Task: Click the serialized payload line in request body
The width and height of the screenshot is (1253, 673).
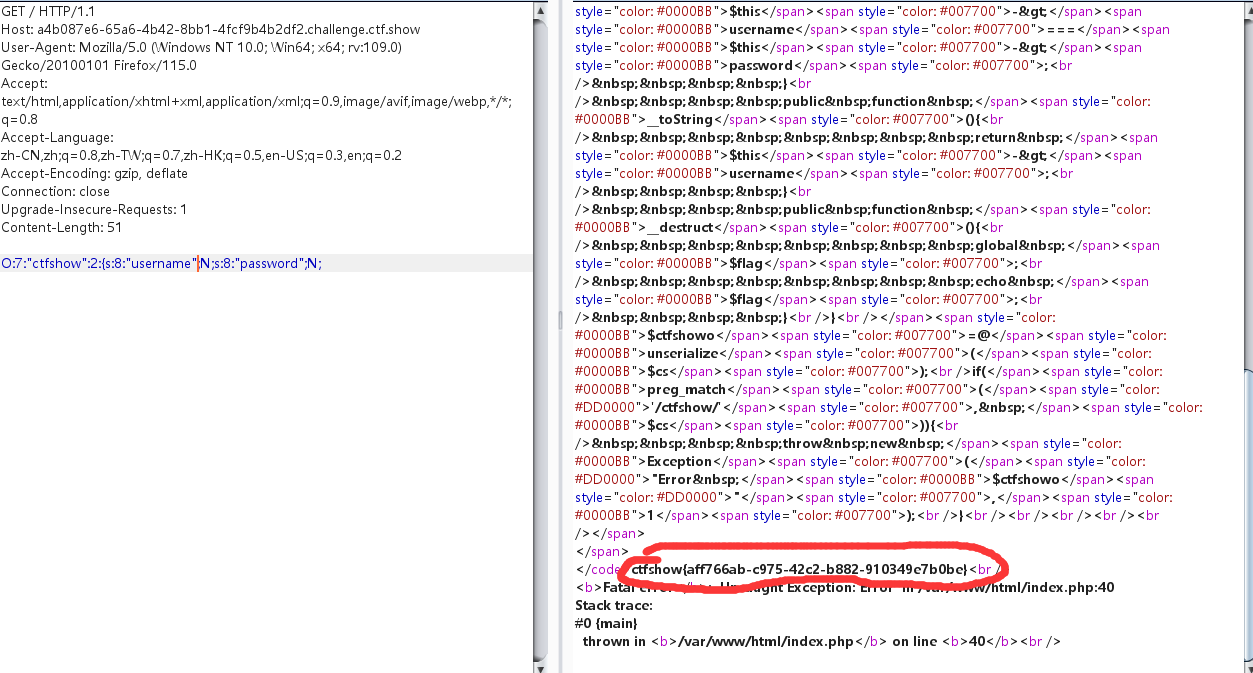Action: pos(162,263)
